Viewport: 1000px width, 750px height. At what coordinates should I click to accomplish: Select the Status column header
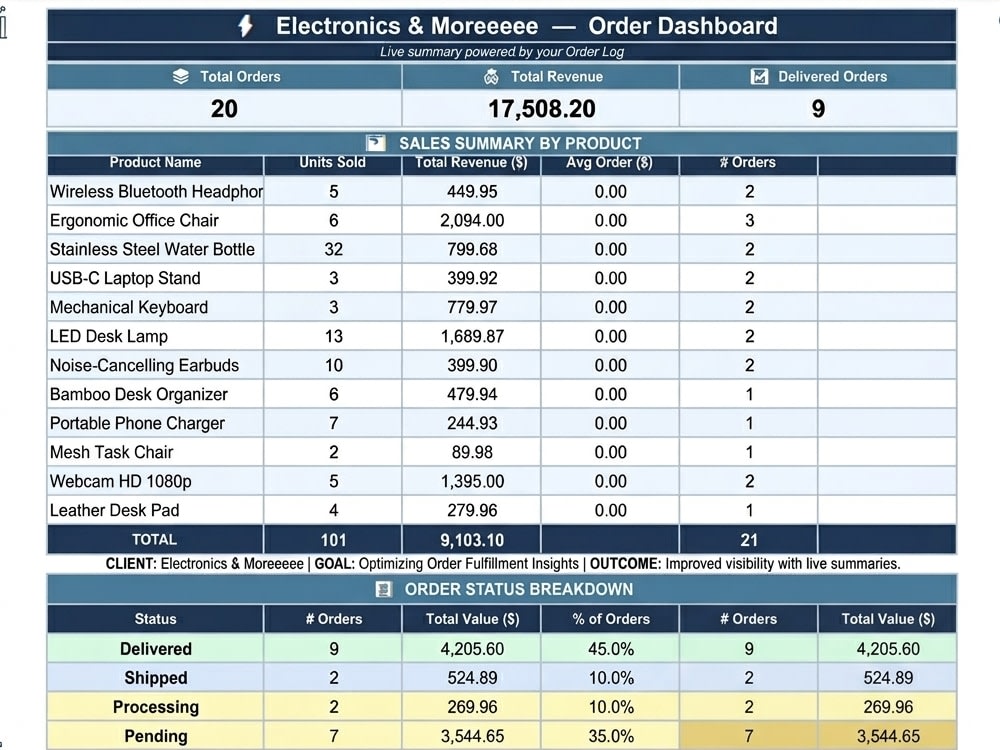[155, 619]
